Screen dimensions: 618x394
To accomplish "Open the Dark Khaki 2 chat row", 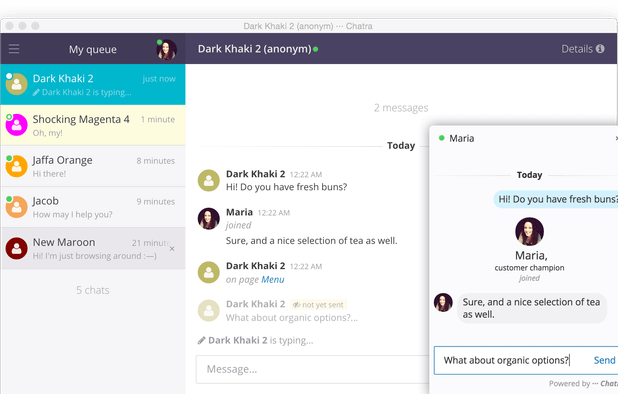I will tap(93, 84).
